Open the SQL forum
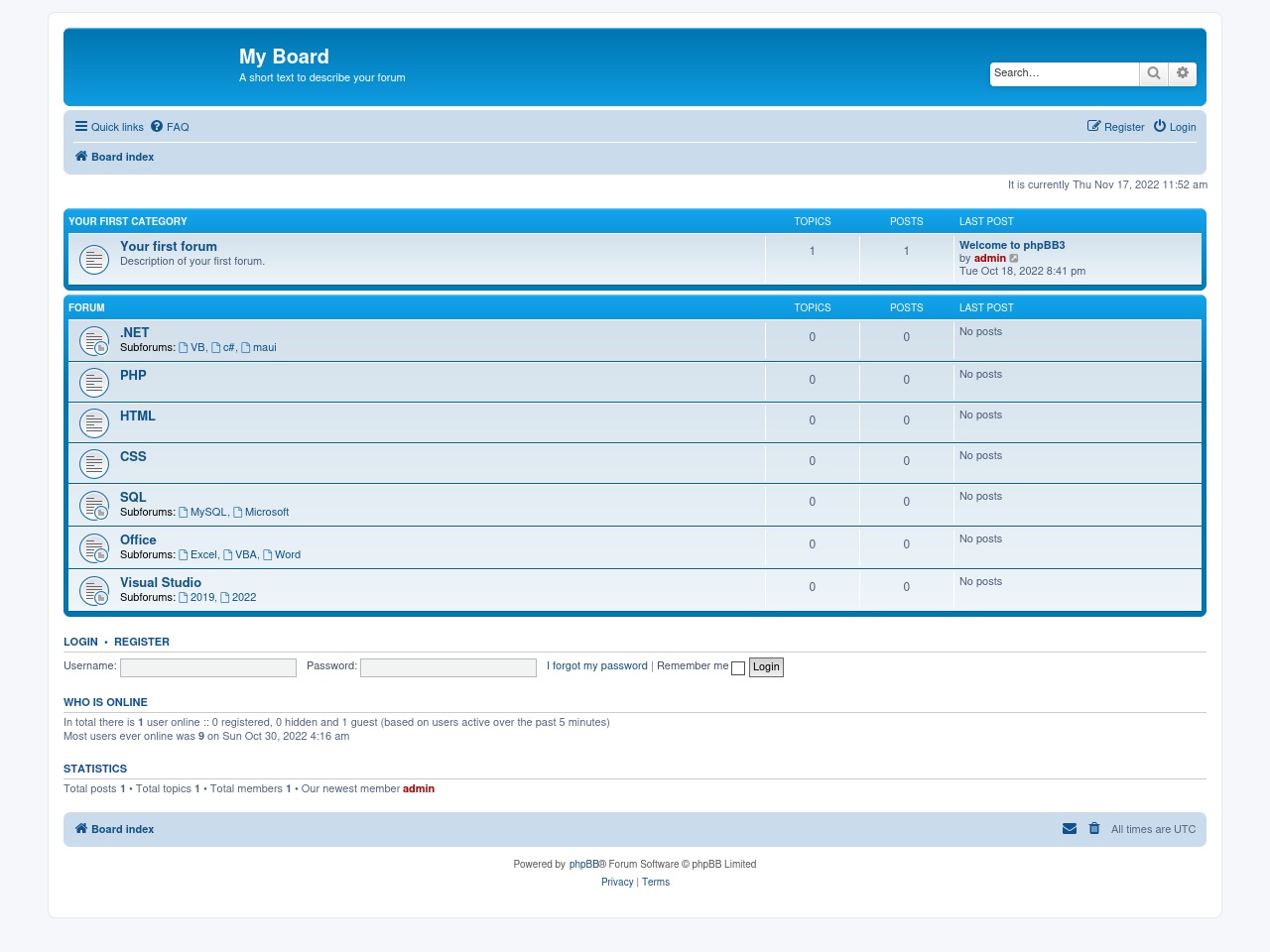This screenshot has height=952, width=1270. 133,497
